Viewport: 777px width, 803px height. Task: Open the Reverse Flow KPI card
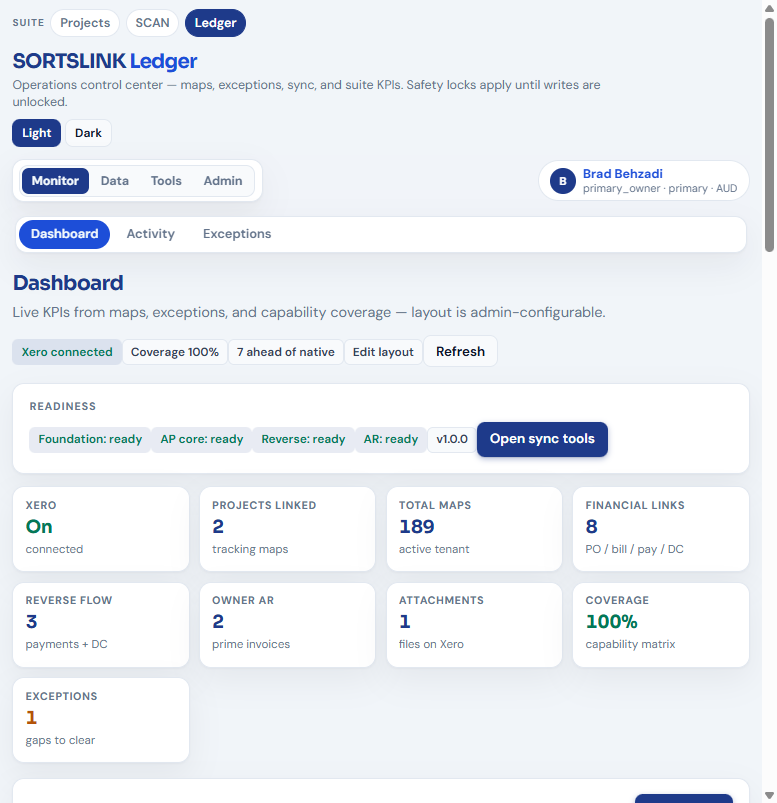pyautogui.click(x=101, y=625)
